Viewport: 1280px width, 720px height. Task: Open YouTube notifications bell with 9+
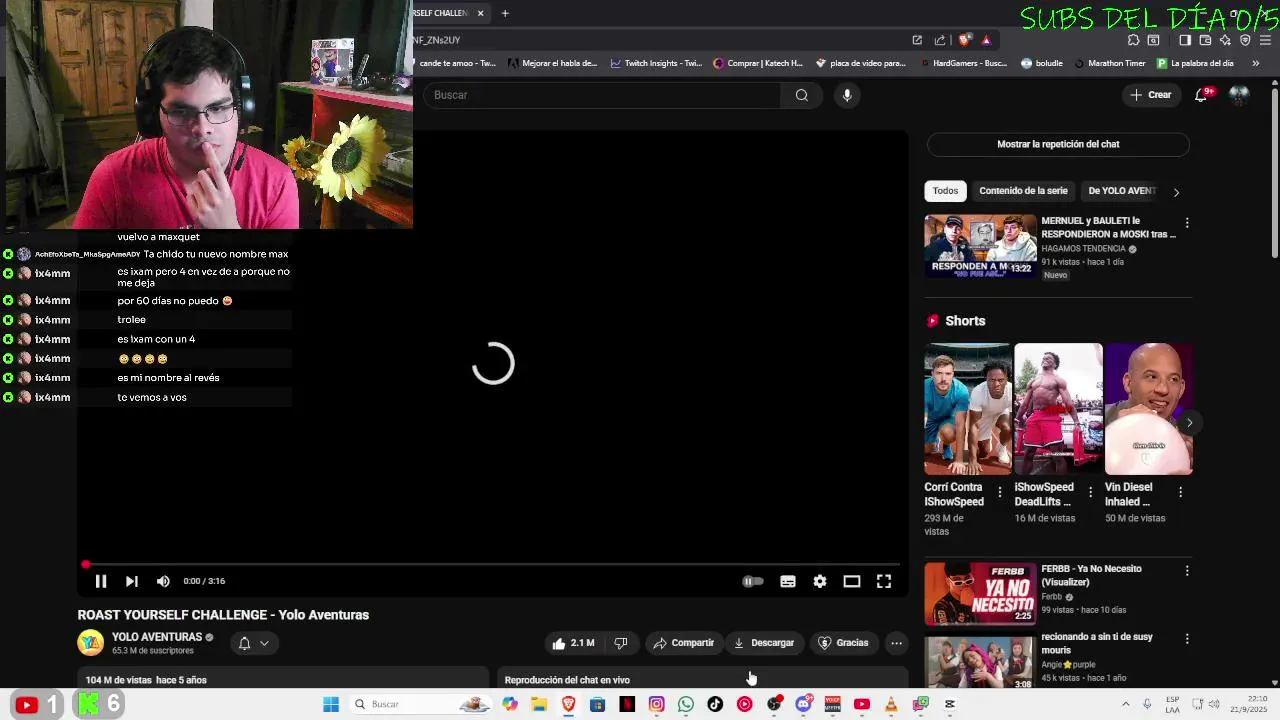[x=1203, y=95]
